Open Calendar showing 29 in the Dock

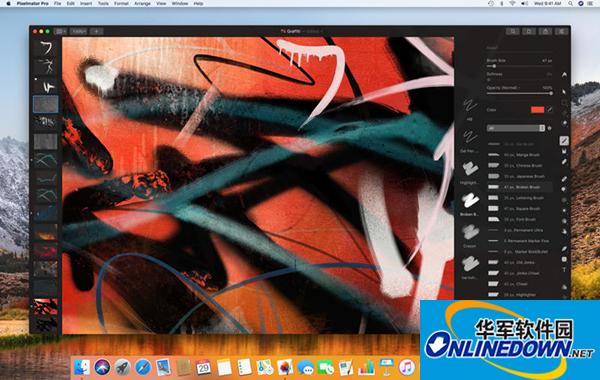tap(203, 367)
